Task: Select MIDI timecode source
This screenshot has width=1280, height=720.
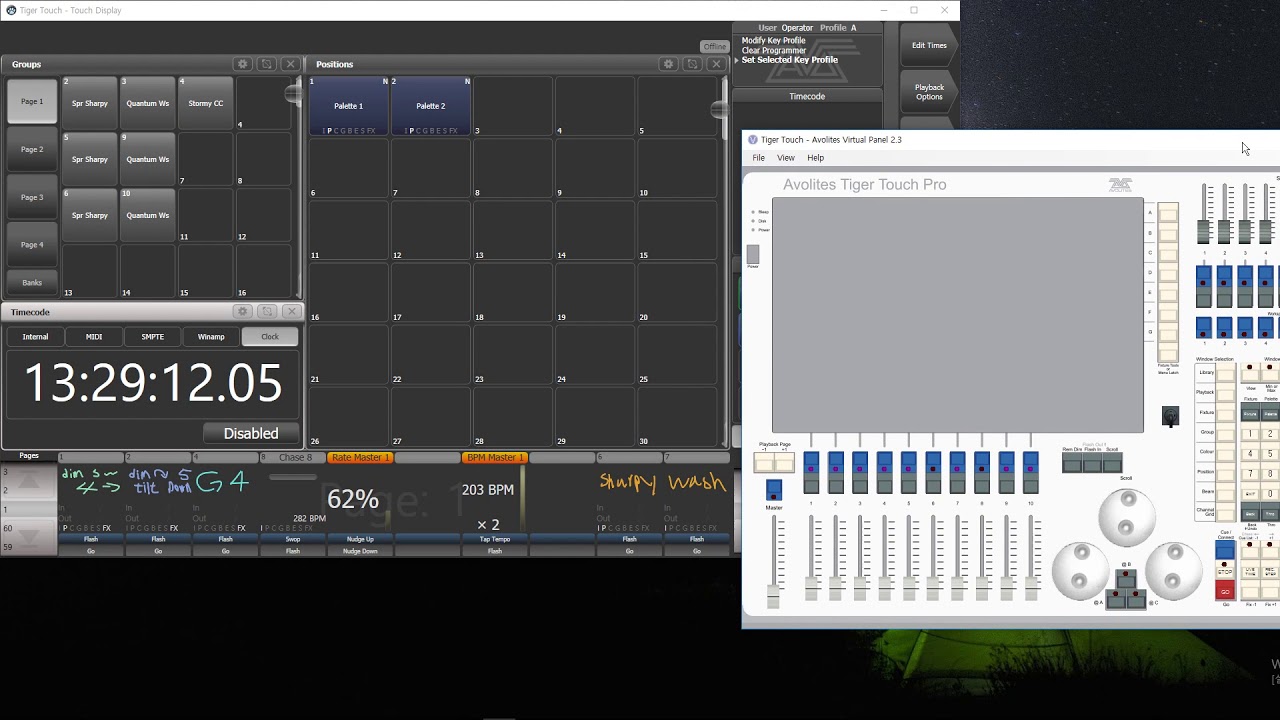Action: coord(94,337)
